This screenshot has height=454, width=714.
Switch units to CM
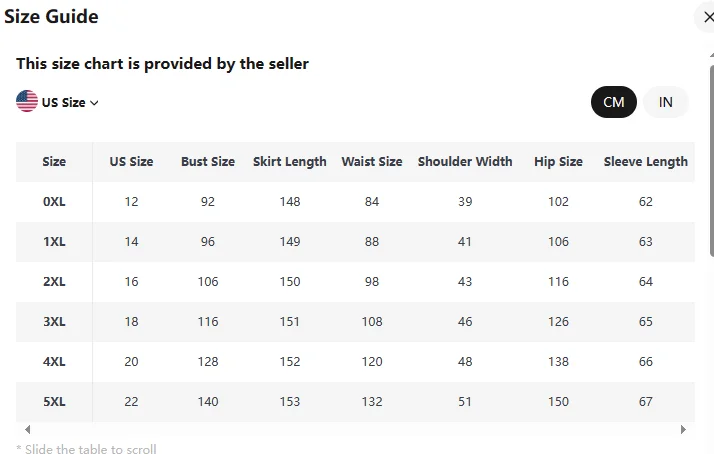(x=613, y=102)
